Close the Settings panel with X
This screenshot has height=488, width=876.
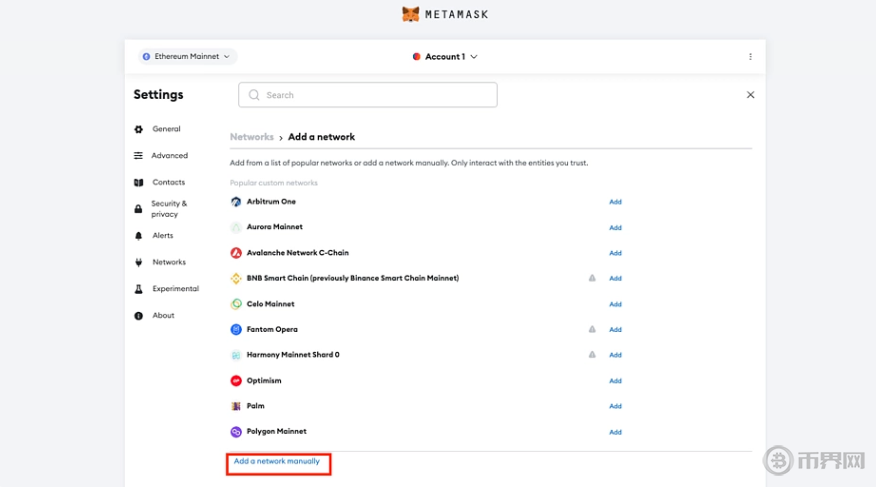click(750, 95)
